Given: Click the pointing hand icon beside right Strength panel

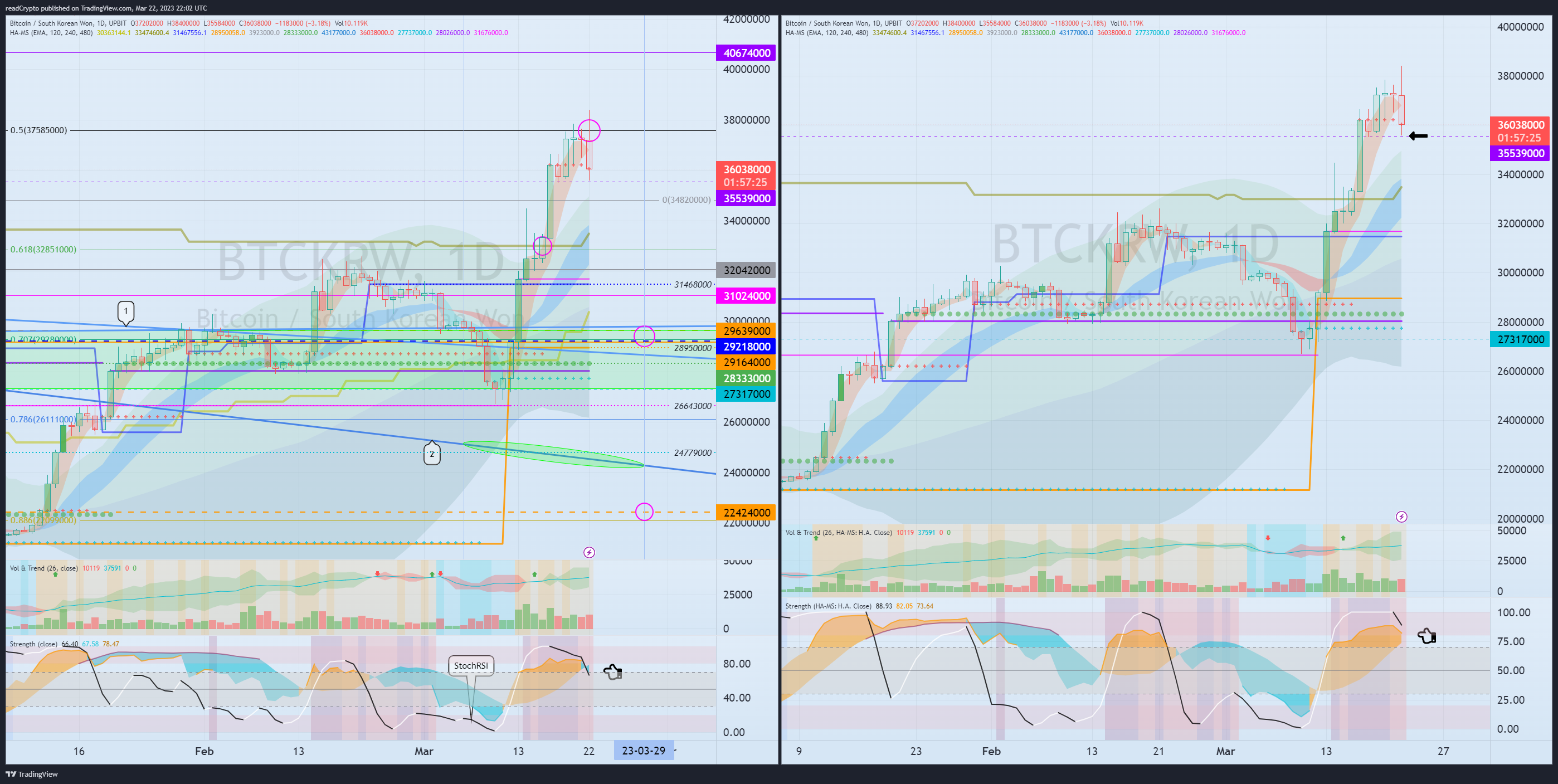Looking at the screenshot, I should tap(1426, 636).
